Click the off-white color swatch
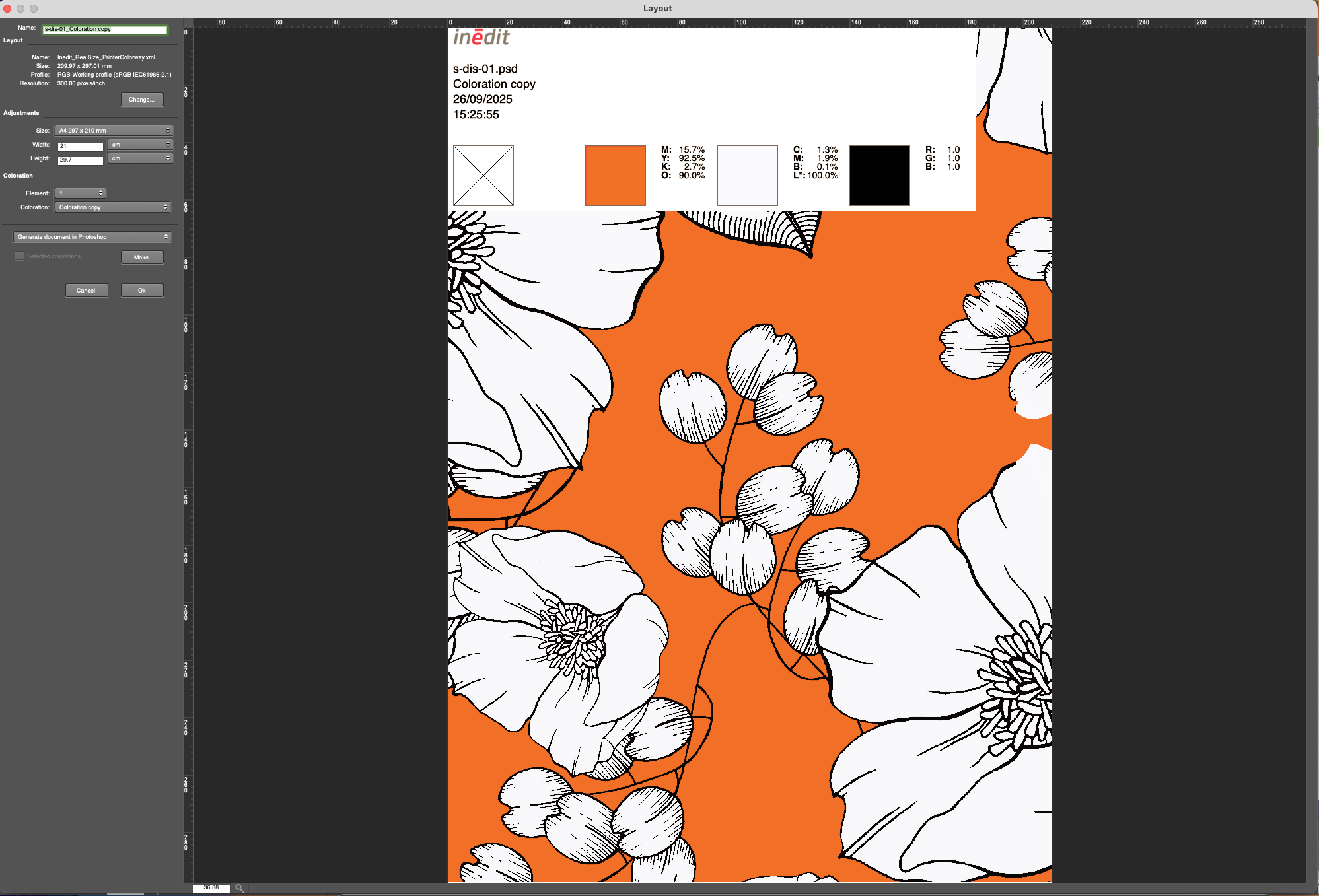This screenshot has height=896, width=1319. pos(747,176)
